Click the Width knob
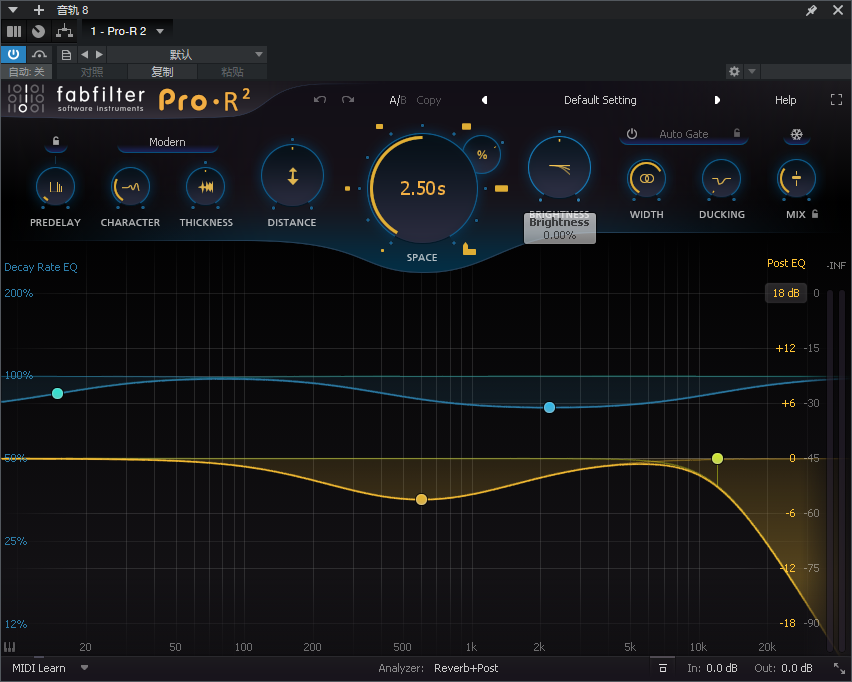 [647, 179]
